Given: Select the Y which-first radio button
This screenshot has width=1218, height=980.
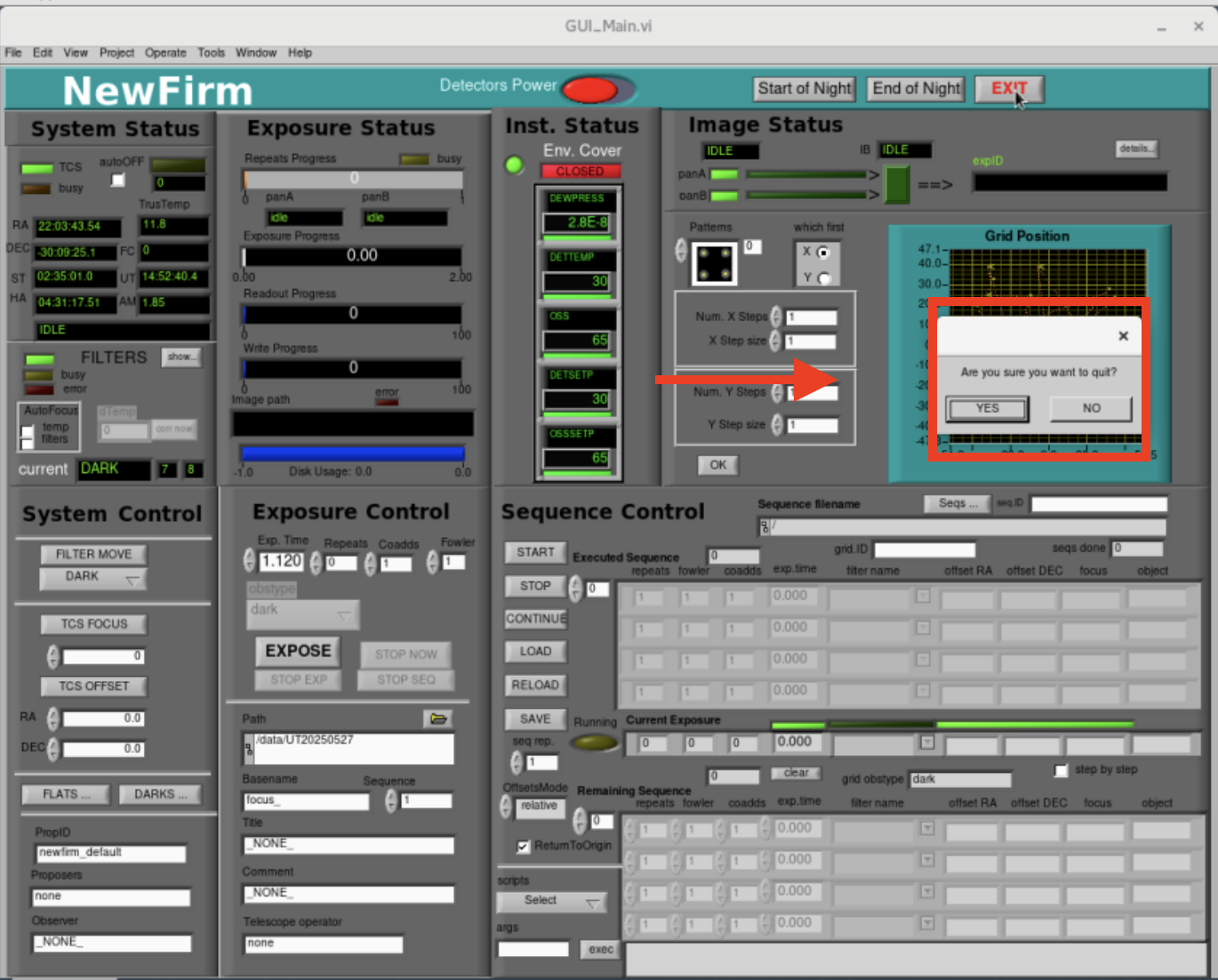Looking at the screenshot, I should pyautogui.click(x=823, y=278).
